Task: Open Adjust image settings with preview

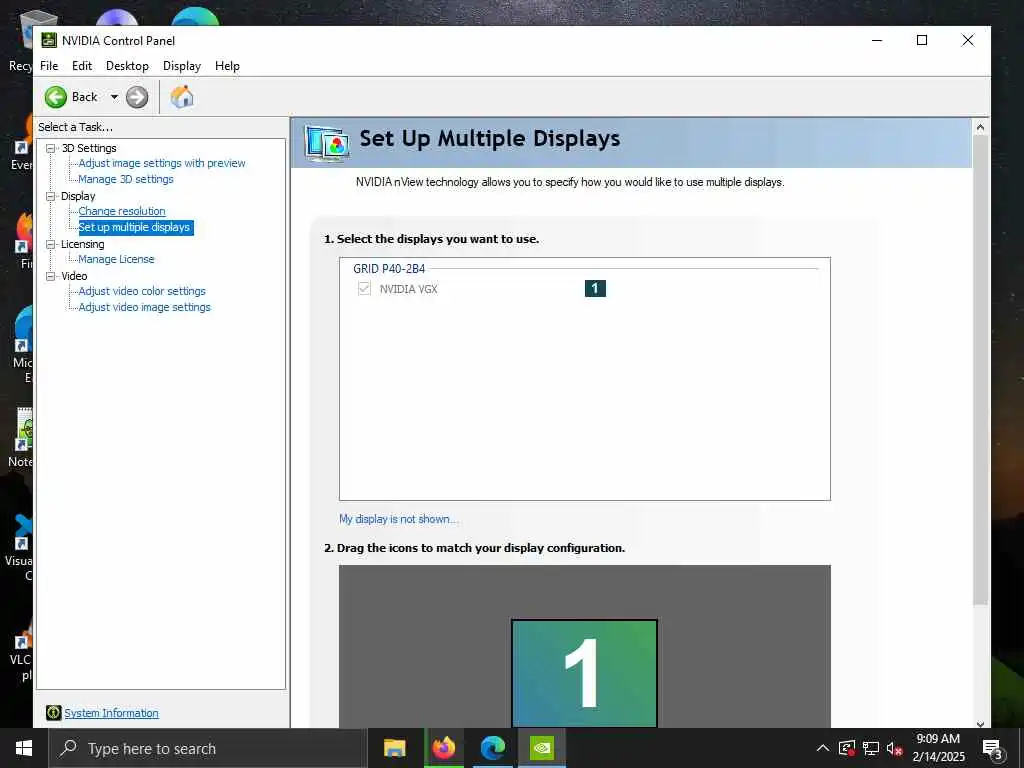Action: pos(162,163)
